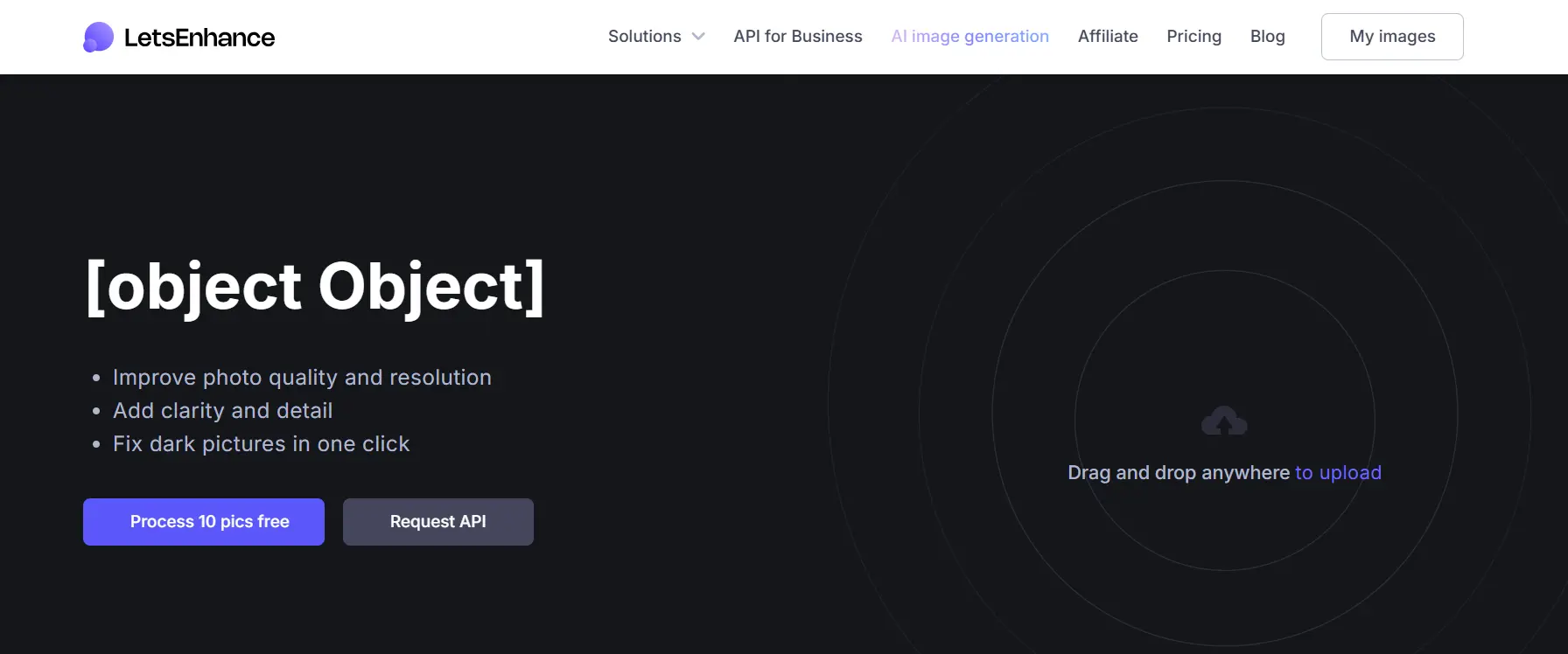This screenshot has height=654, width=1568.
Task: Click 'Fix dark pictures in one click' text
Action: [261, 444]
